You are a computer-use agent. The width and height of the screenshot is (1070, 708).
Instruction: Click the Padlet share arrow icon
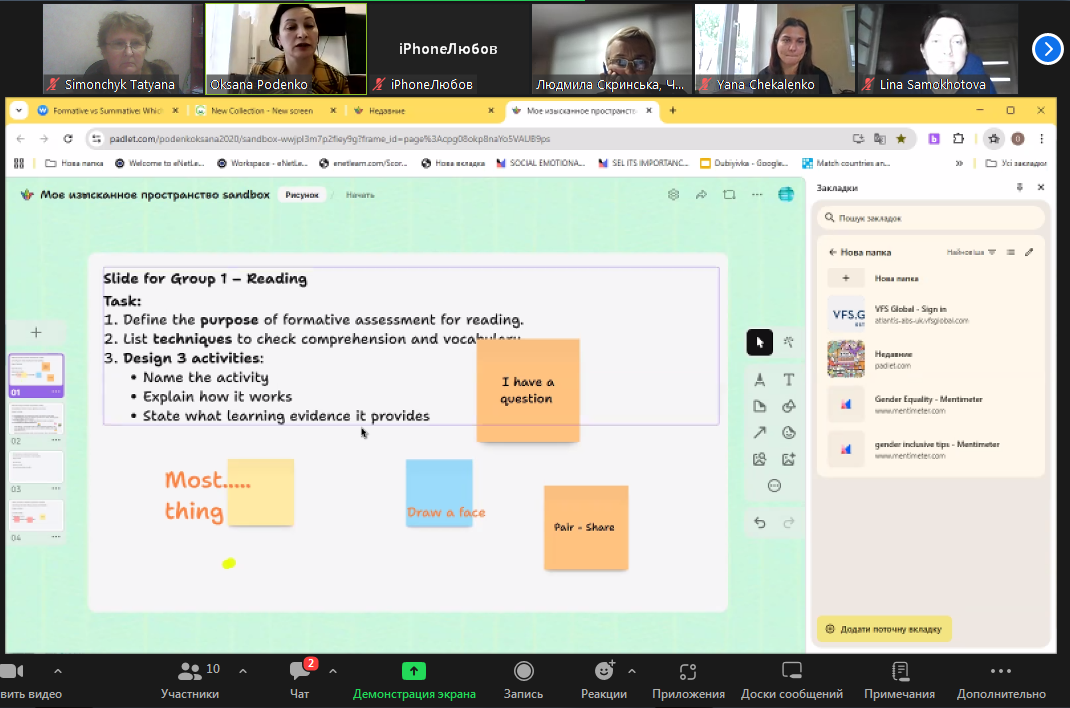pyautogui.click(x=701, y=194)
